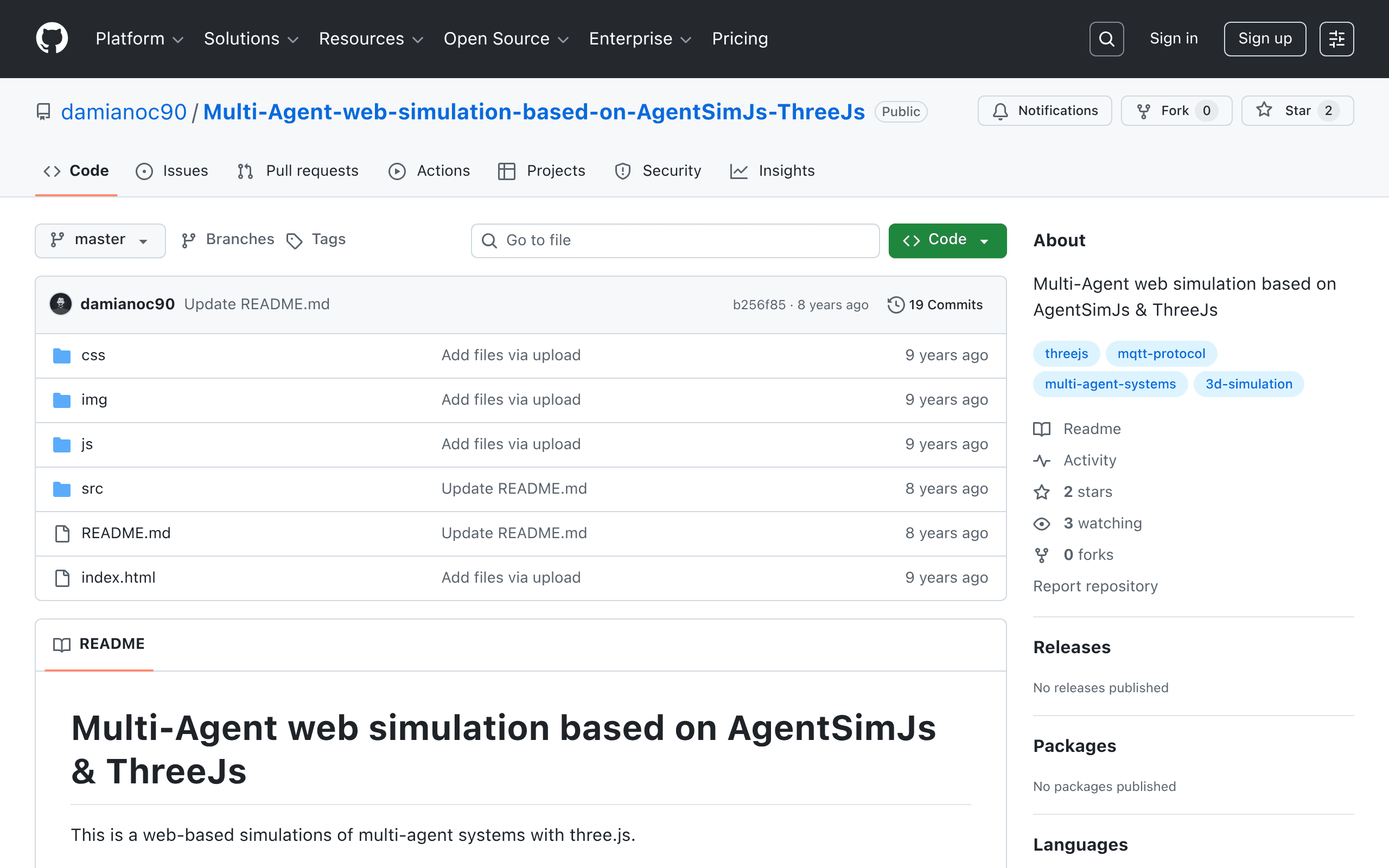
Task: Open the appearance settings sliders icon
Action: pyautogui.click(x=1336, y=39)
